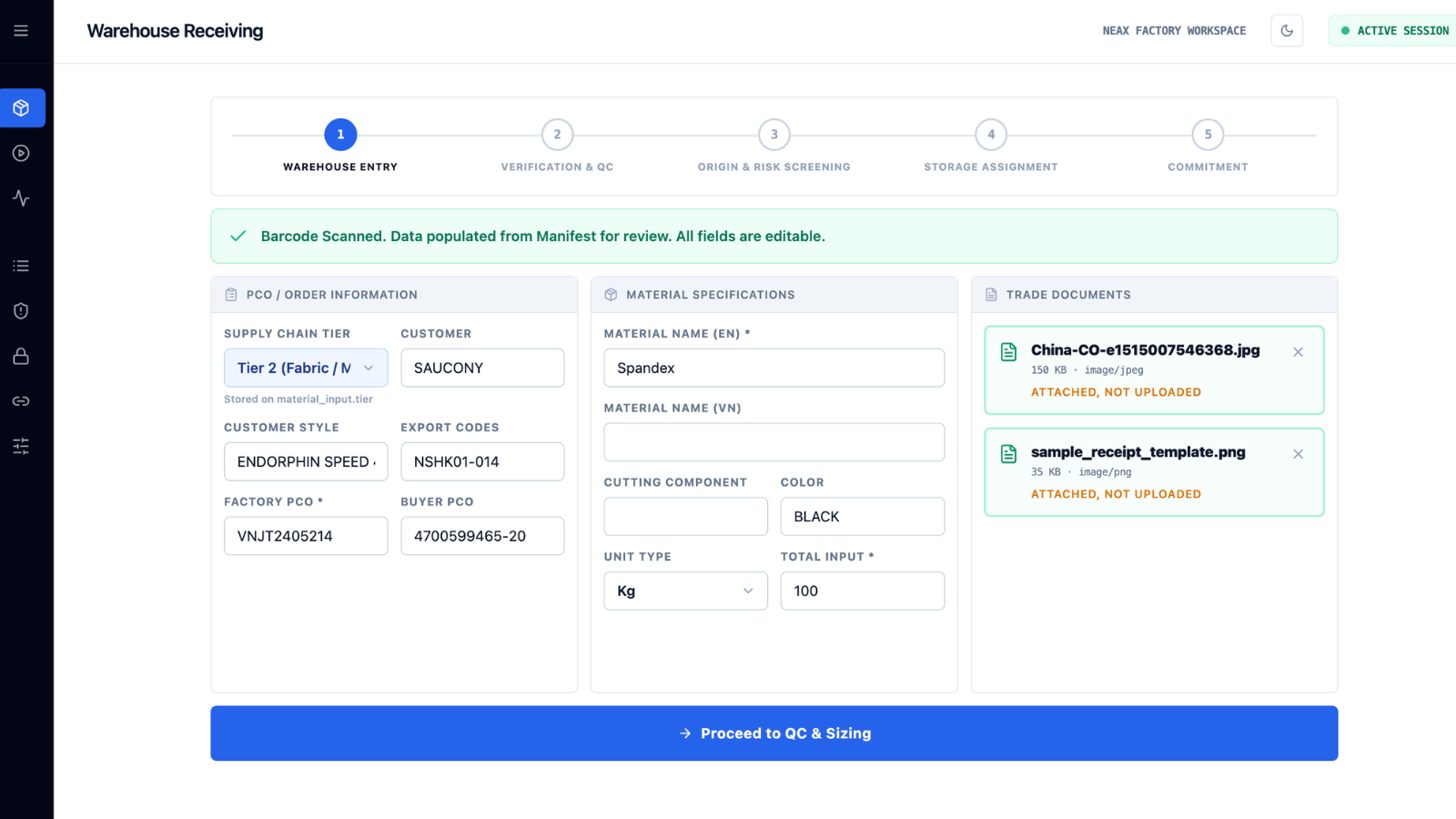
Task: Open the lock sidebar icon
Action: point(21,356)
